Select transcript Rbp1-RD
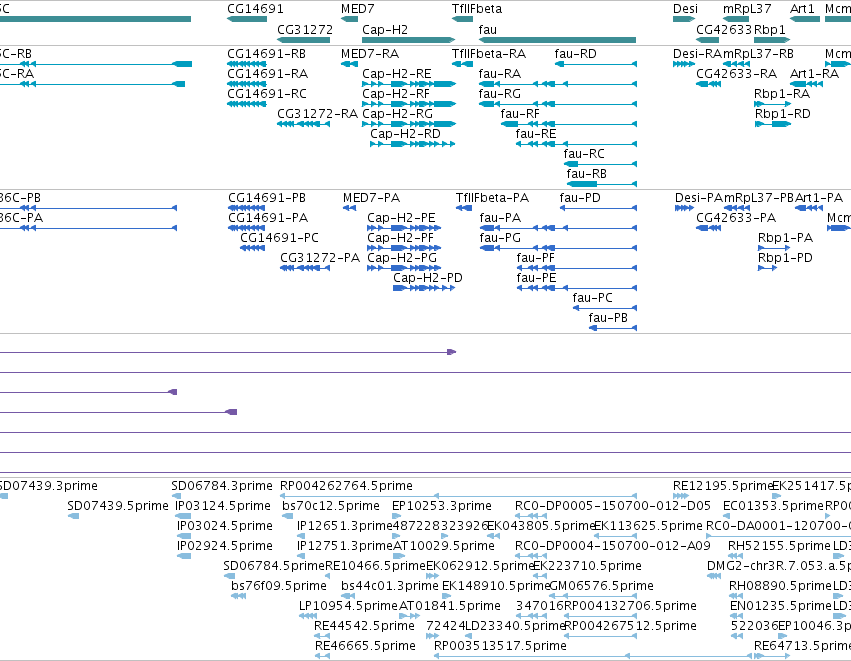 [x=772, y=124]
